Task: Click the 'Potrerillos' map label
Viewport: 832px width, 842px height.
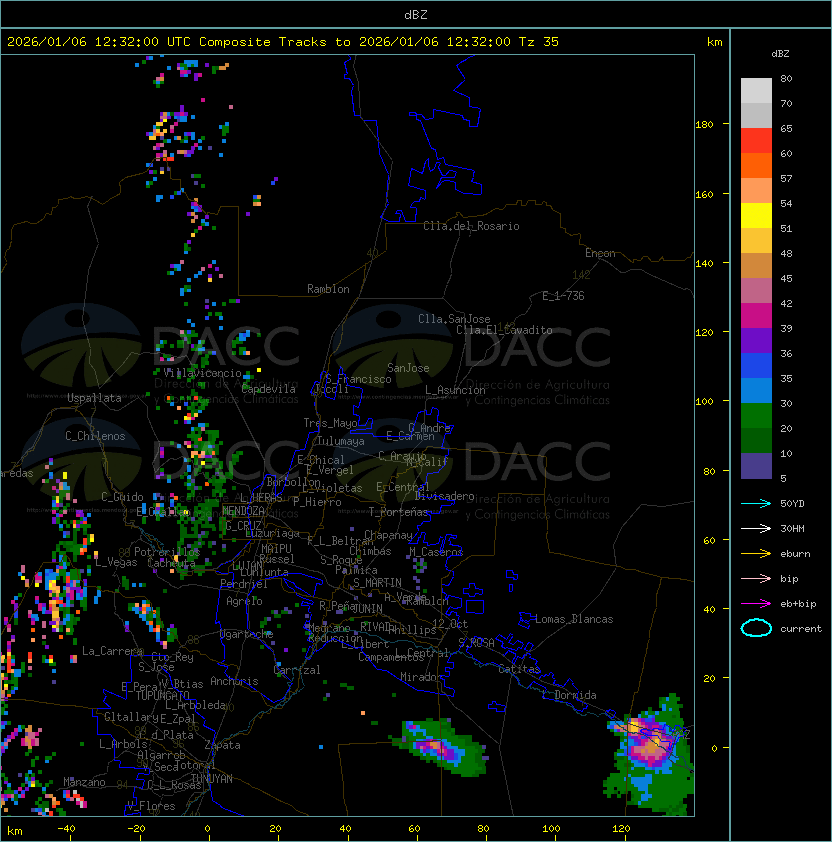Action: pos(167,552)
